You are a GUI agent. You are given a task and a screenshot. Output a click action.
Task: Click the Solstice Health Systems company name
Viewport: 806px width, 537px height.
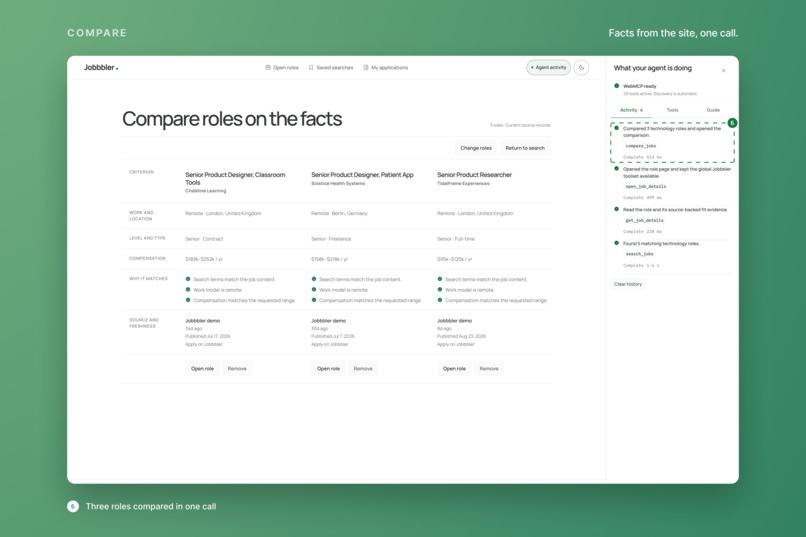(x=338, y=183)
